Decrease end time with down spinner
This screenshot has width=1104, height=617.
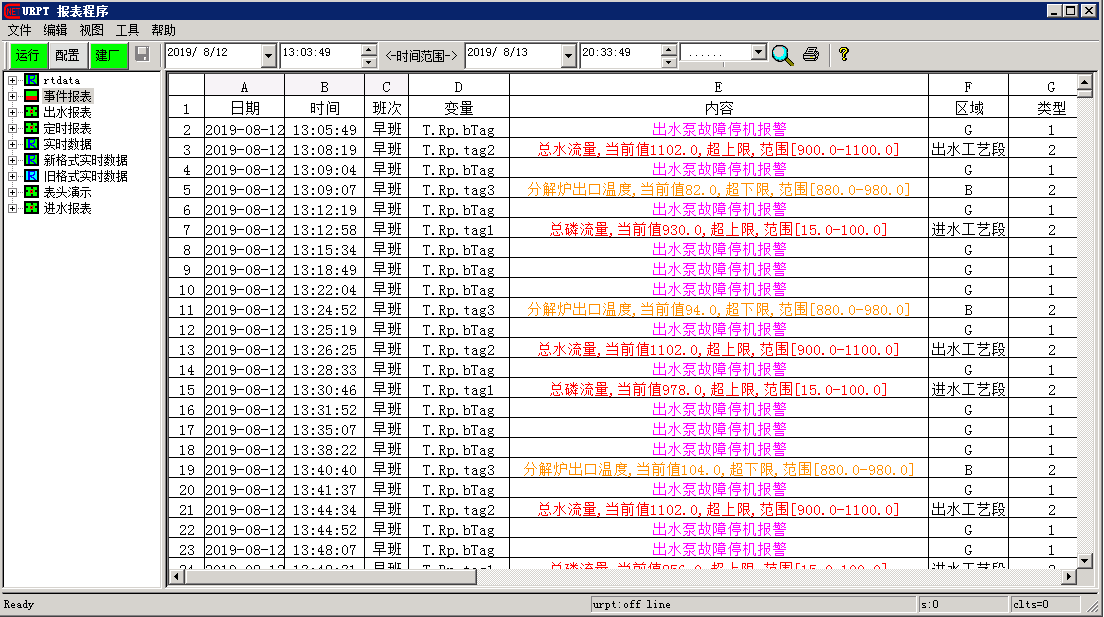pyautogui.click(x=669, y=62)
